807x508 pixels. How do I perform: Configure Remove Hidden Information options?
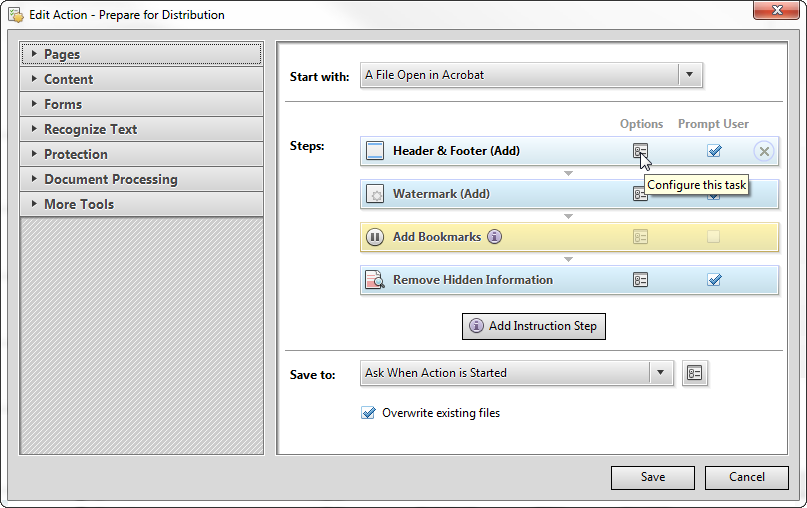[640, 280]
